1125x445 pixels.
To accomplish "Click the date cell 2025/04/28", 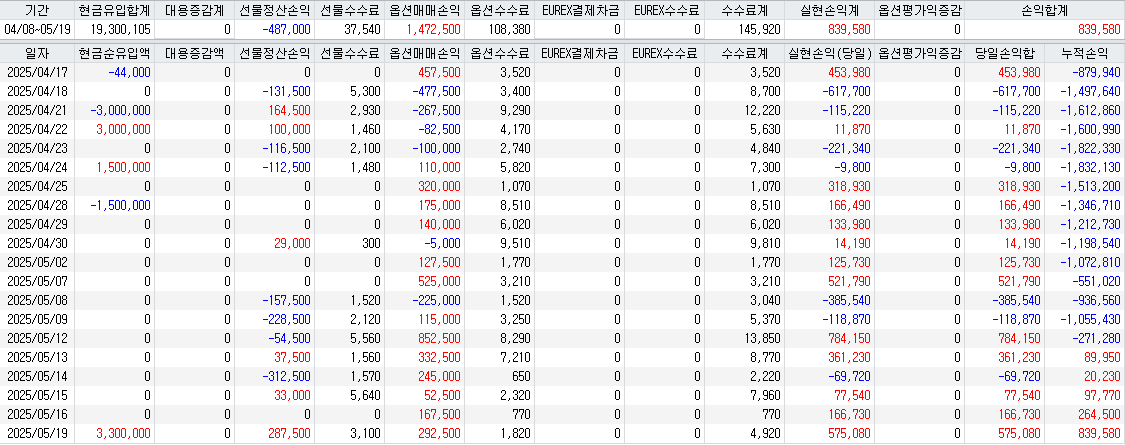I will (x=37, y=205).
